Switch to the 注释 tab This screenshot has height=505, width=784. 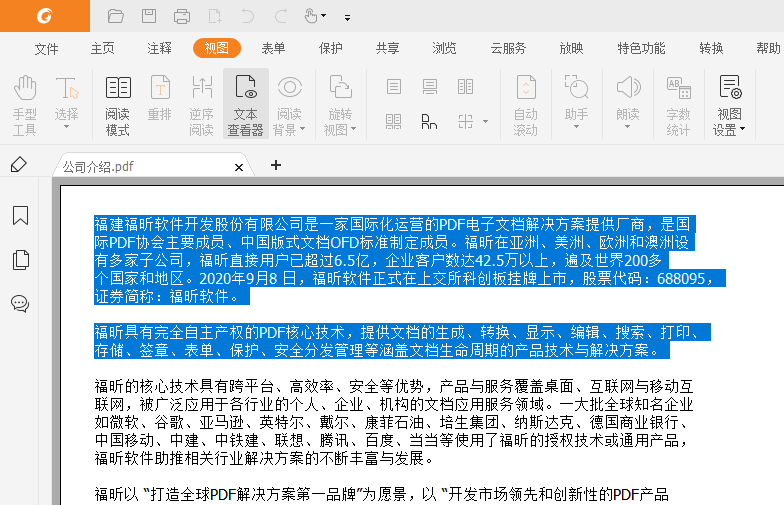click(160, 48)
